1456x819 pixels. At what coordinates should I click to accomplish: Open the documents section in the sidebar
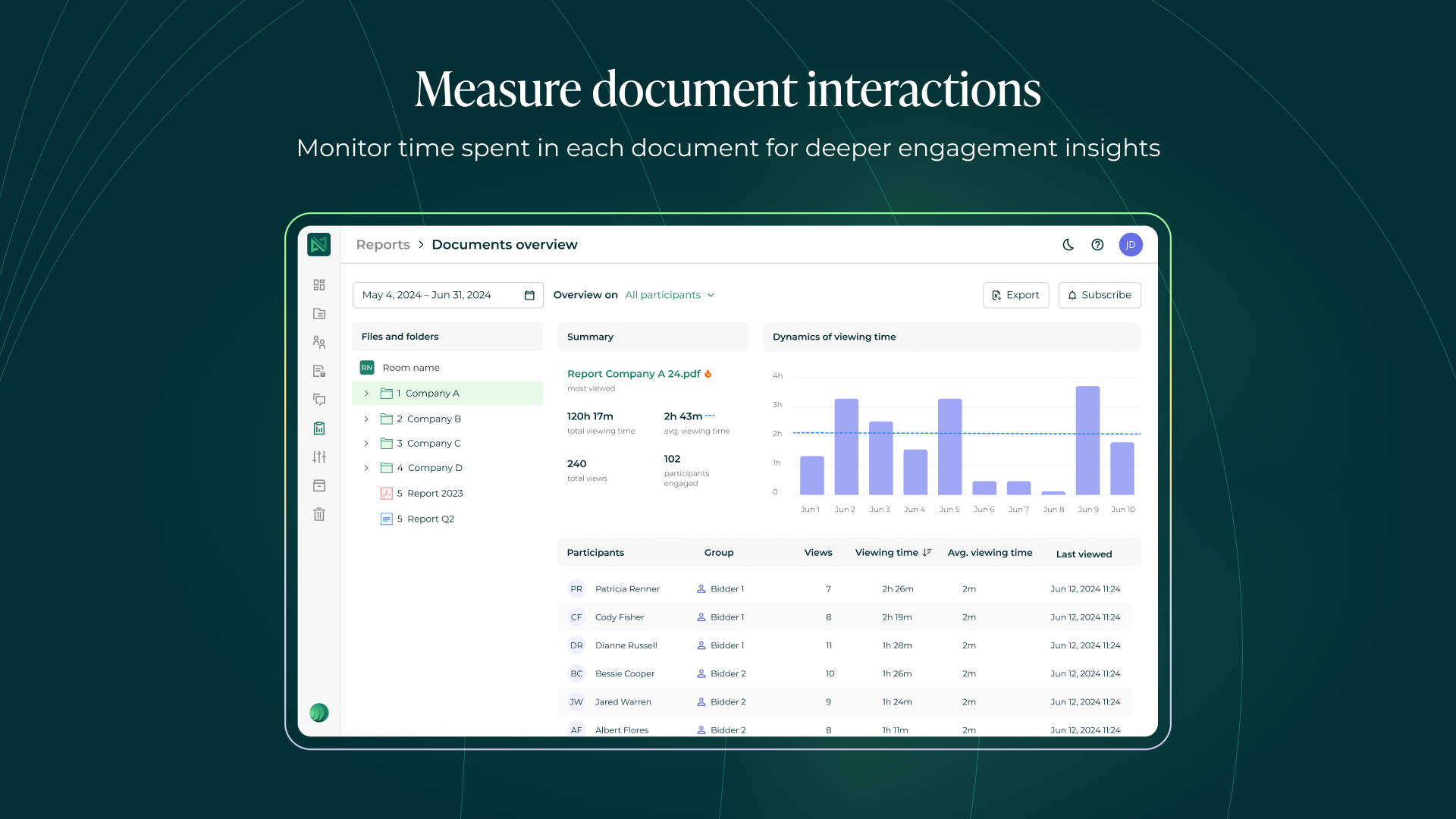319,313
